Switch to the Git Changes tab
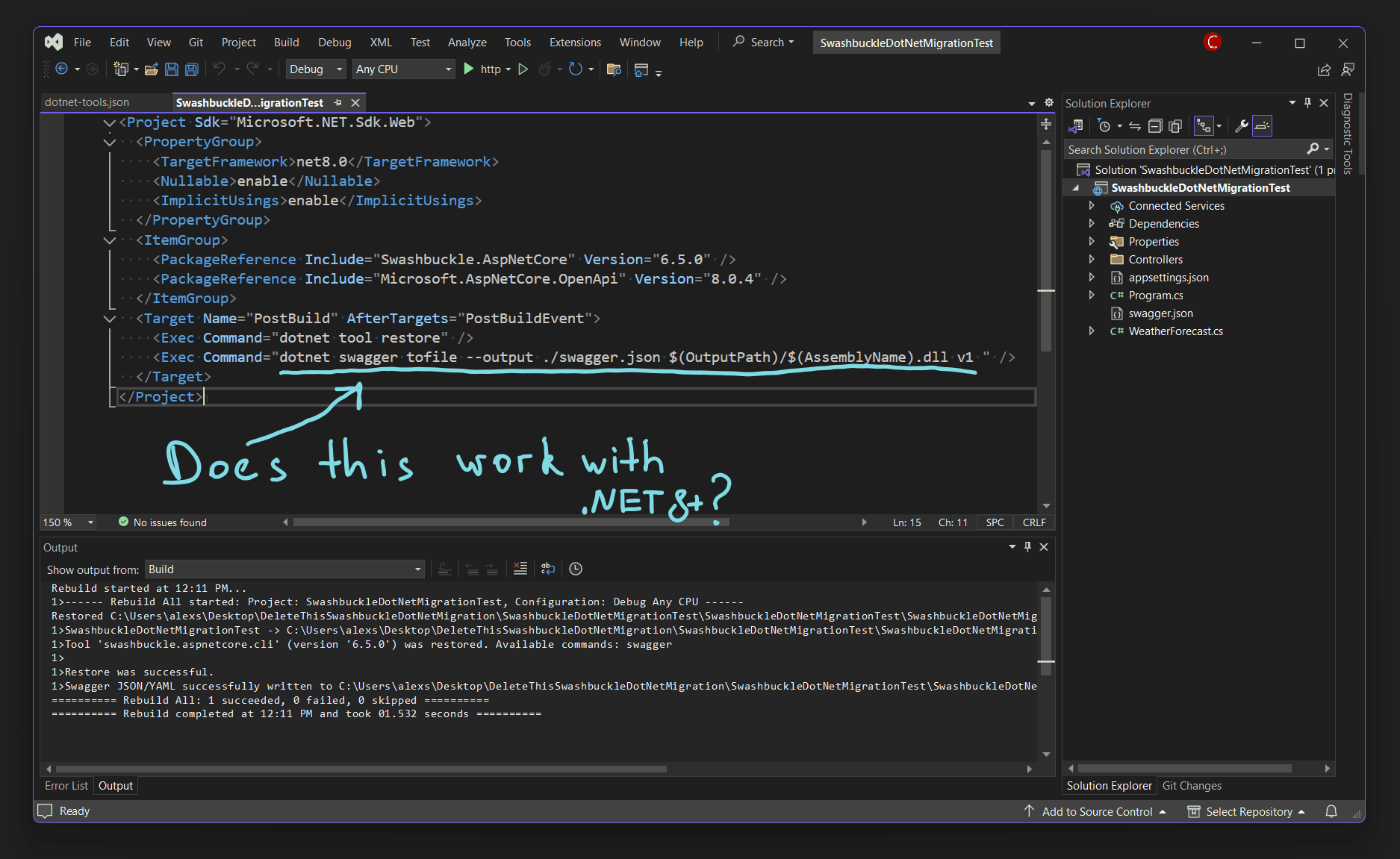The height and width of the screenshot is (859, 1400). (x=1192, y=786)
